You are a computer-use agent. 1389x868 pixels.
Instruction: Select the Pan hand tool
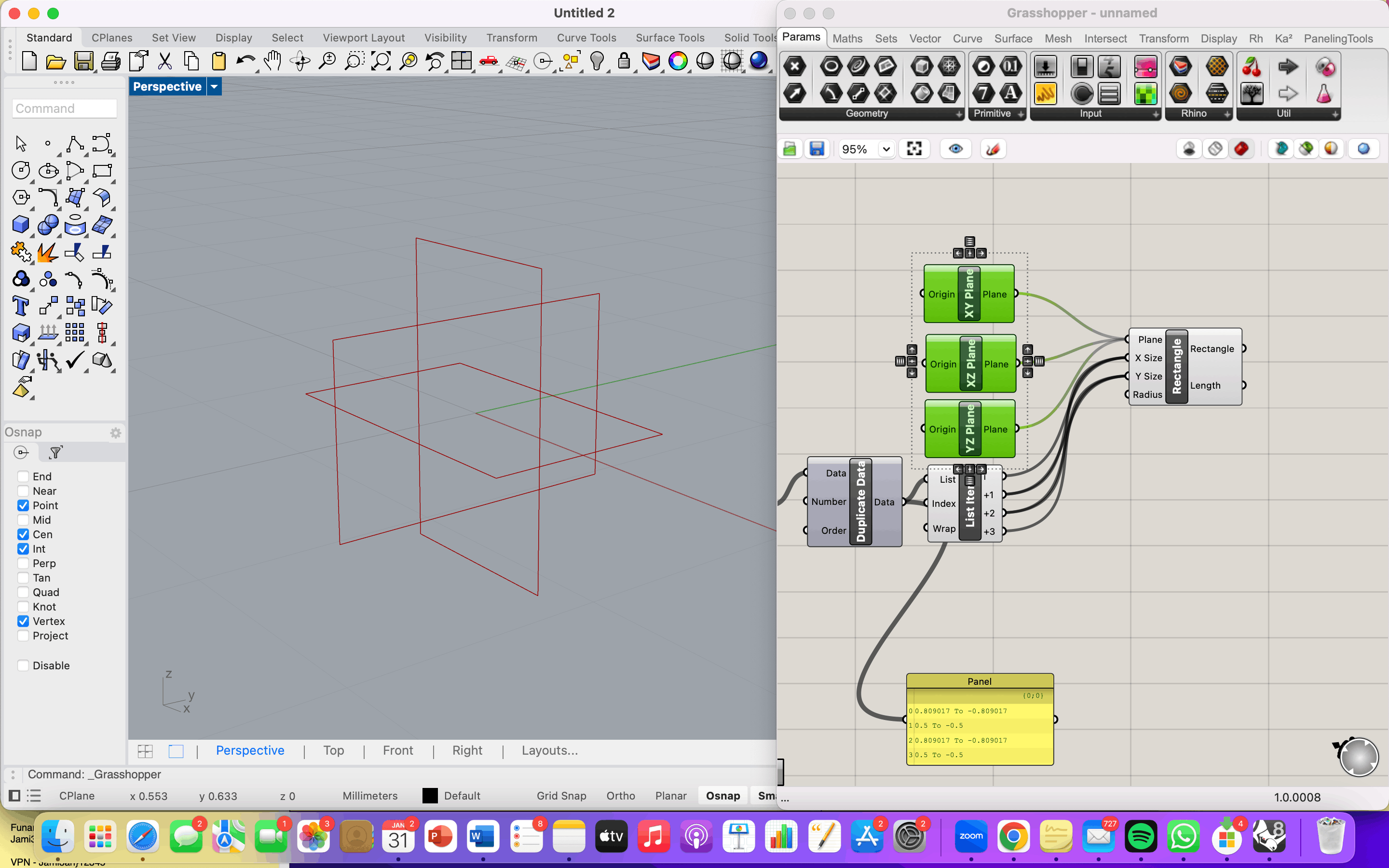tap(272, 61)
